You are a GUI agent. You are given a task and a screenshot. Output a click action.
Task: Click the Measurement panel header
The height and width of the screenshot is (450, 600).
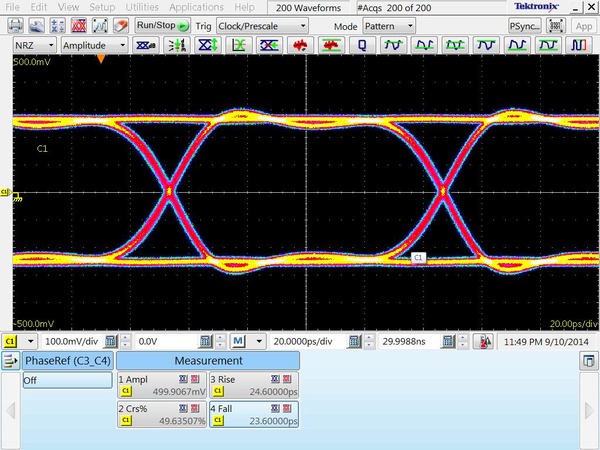pos(208,360)
